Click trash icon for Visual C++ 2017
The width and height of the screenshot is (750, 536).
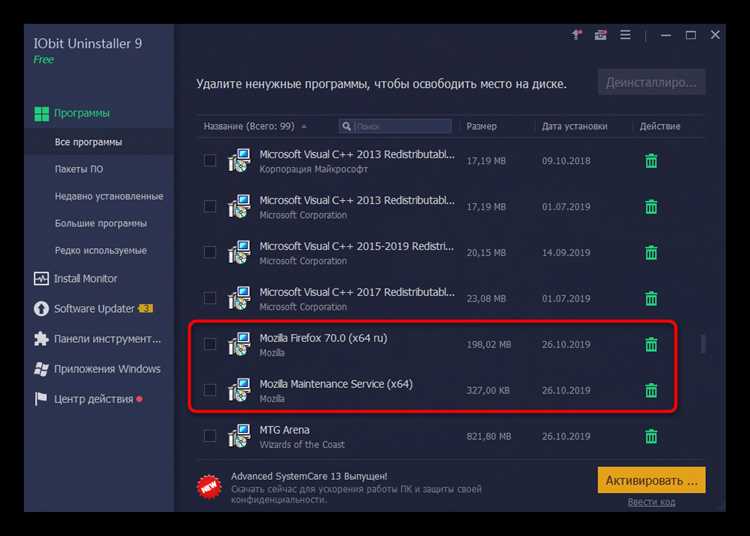(651, 298)
